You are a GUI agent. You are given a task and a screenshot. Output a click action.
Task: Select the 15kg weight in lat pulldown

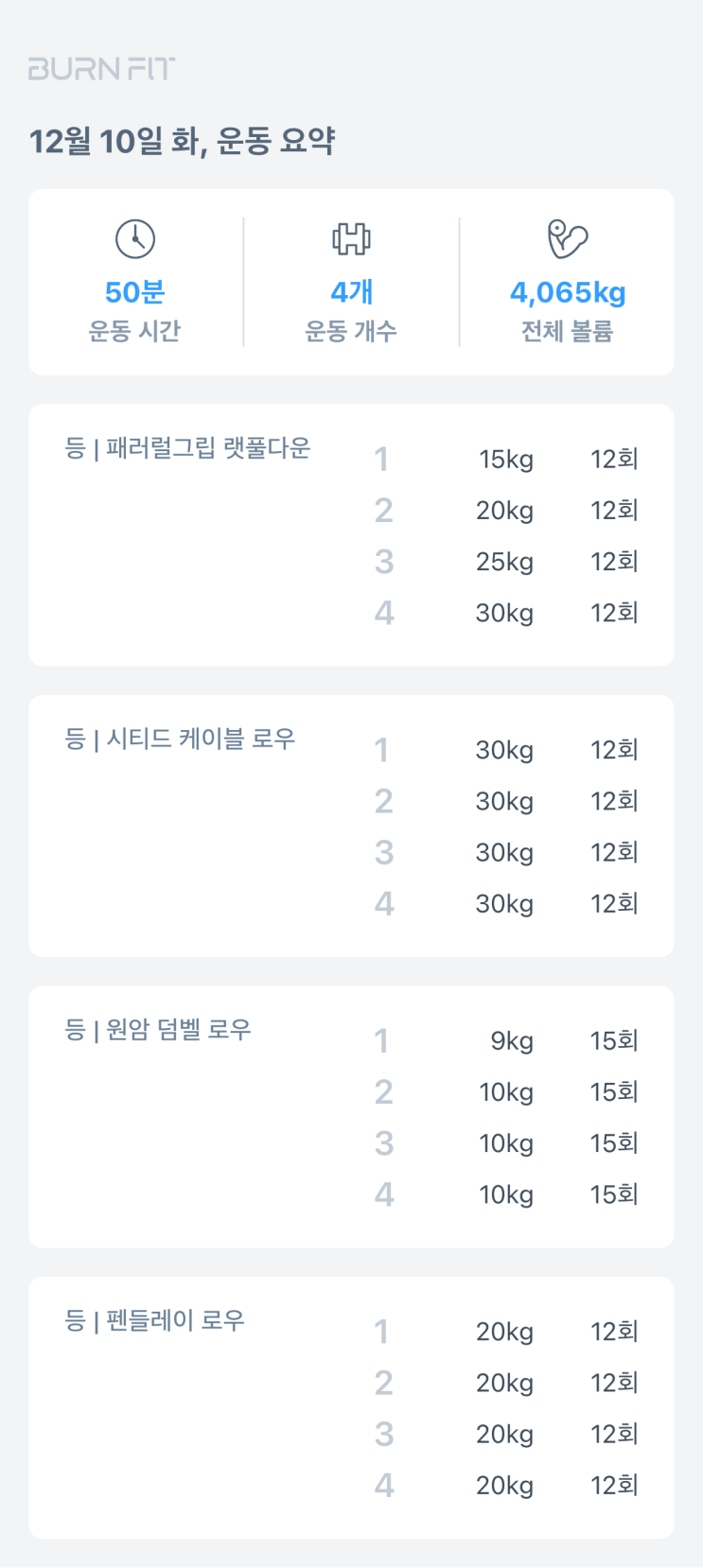(506, 460)
